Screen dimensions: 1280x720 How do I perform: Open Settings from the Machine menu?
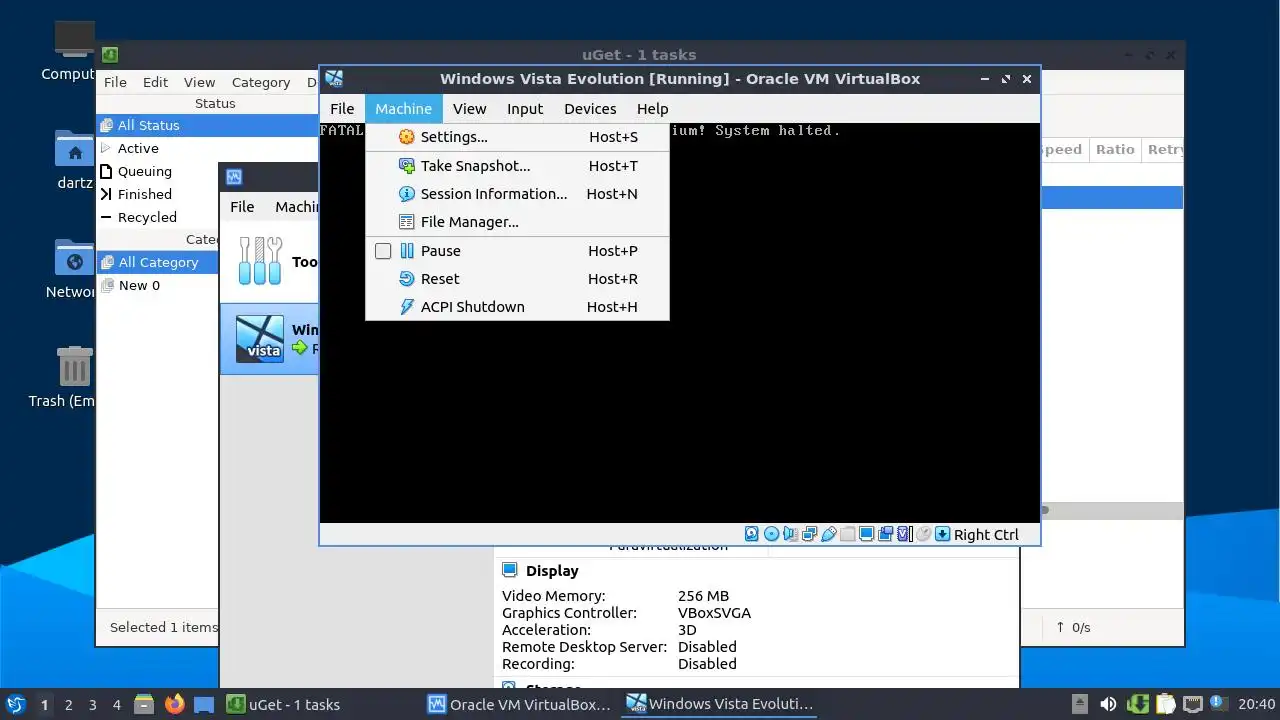click(517, 137)
